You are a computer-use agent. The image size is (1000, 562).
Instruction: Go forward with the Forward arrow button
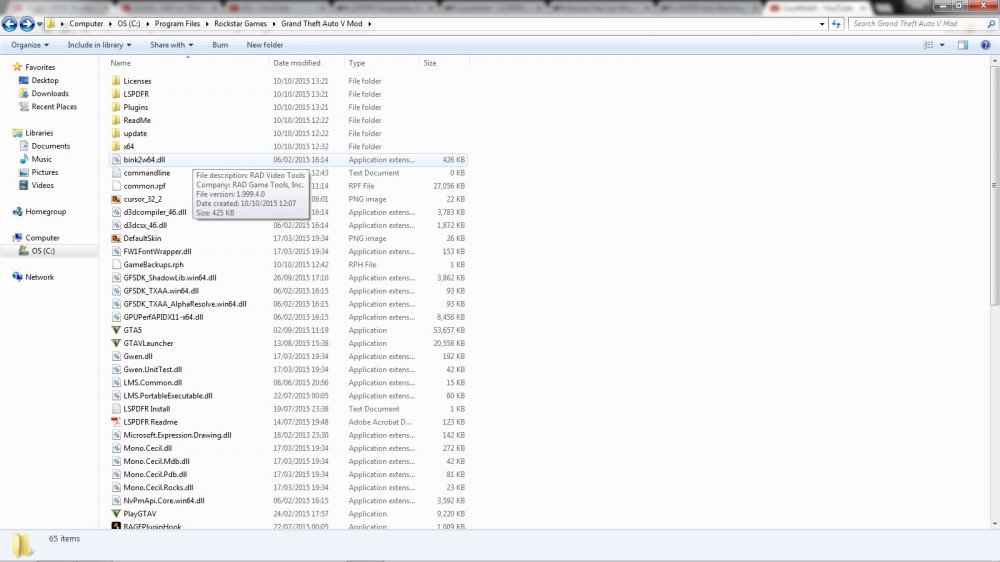27,24
